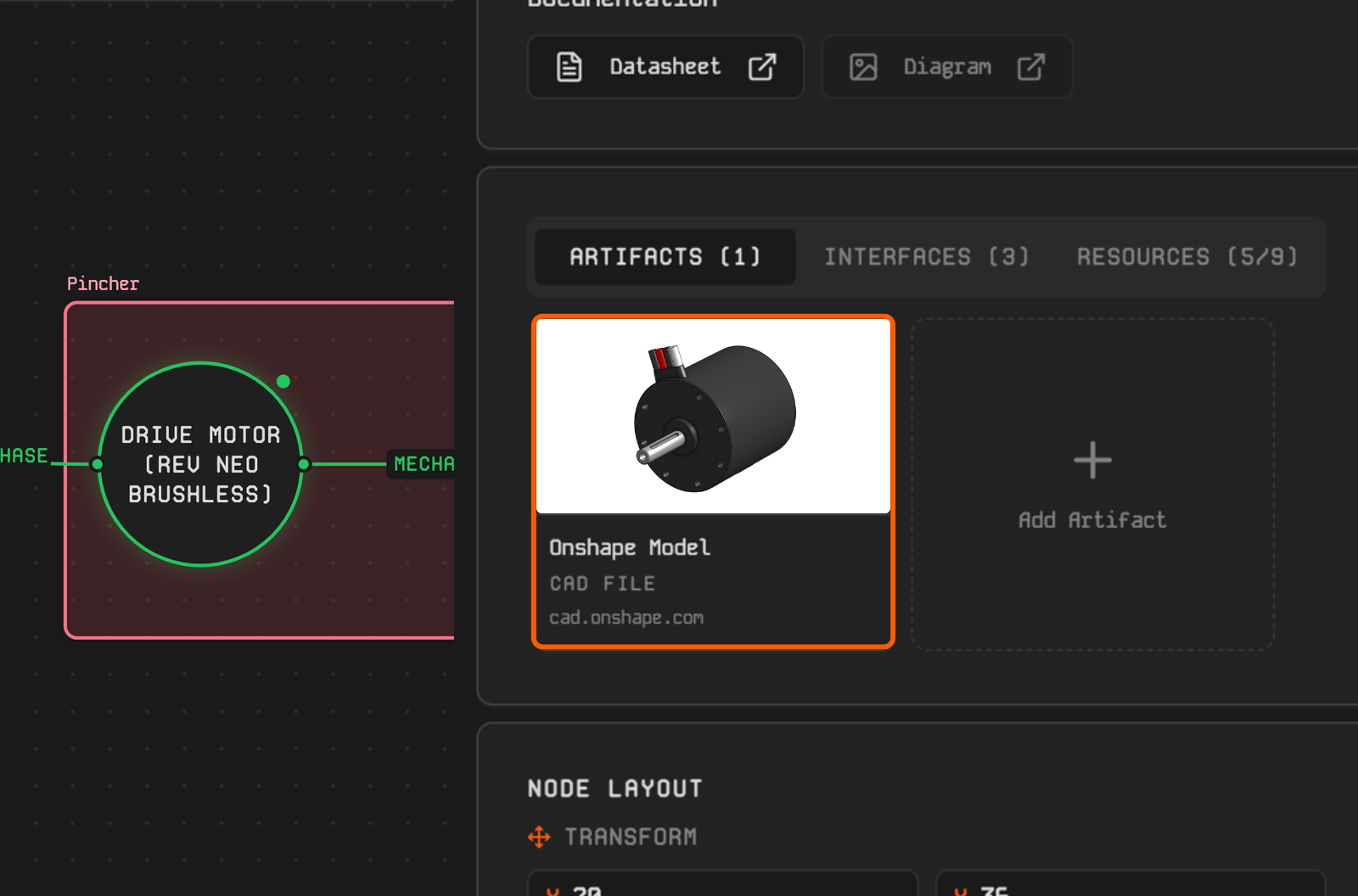Click the Diagram image icon
1358x896 pixels.
tap(863, 67)
